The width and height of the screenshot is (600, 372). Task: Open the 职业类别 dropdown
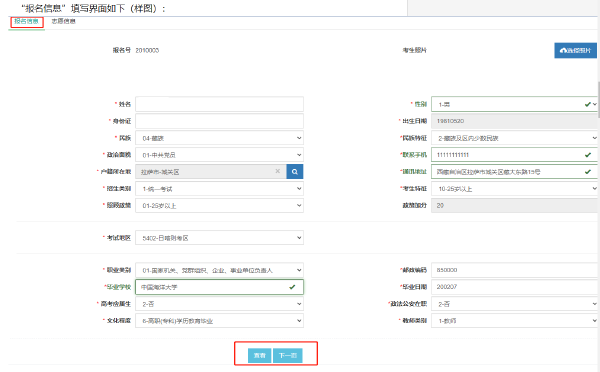click(x=219, y=270)
